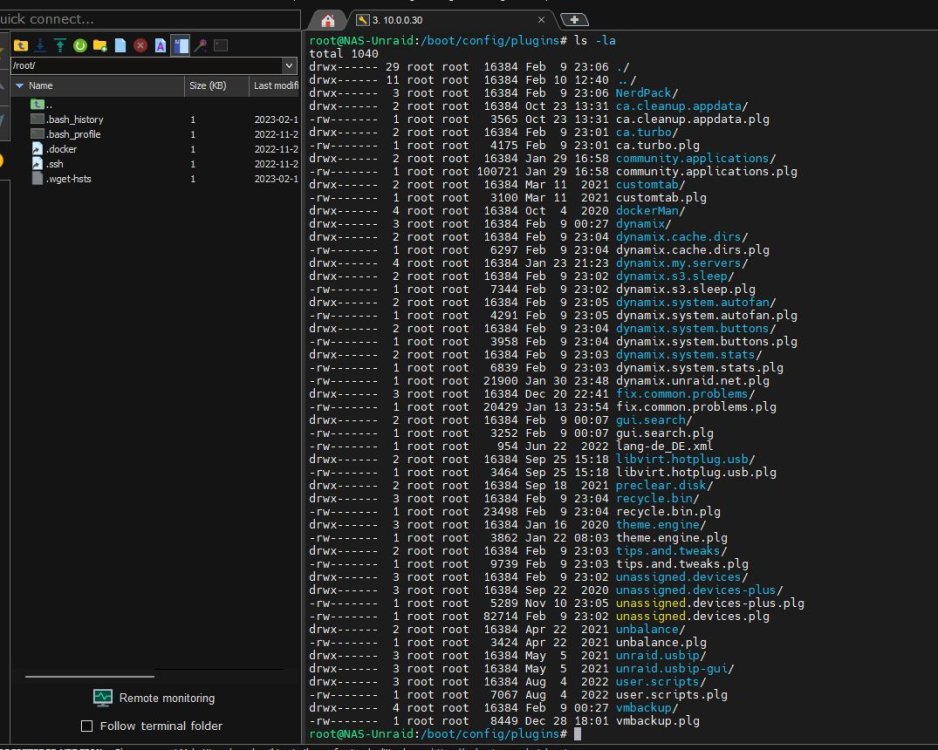
Task: Click the upload arrow icon in SFTP toolbar
Action: point(60,45)
